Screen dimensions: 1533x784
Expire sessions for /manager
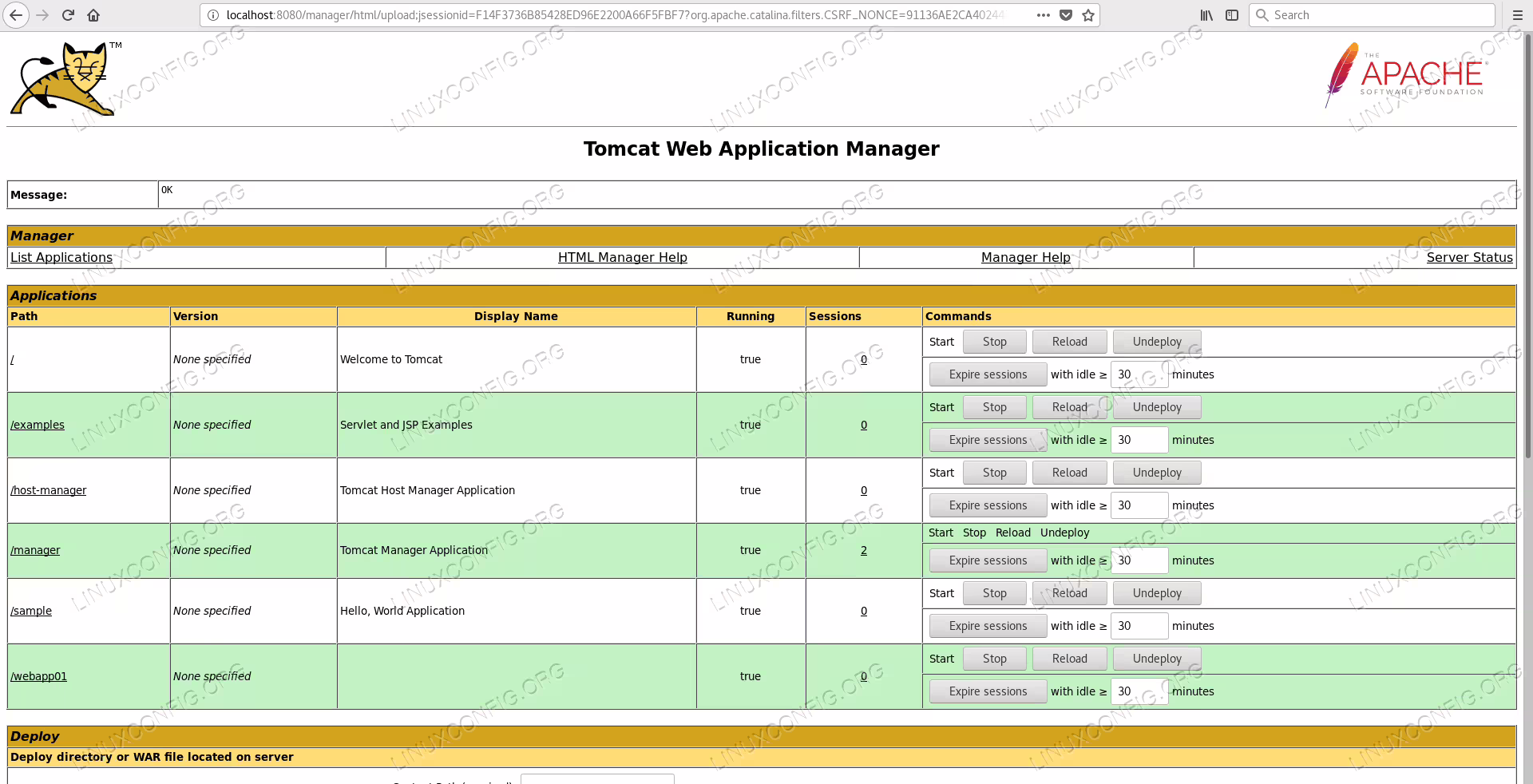point(988,560)
